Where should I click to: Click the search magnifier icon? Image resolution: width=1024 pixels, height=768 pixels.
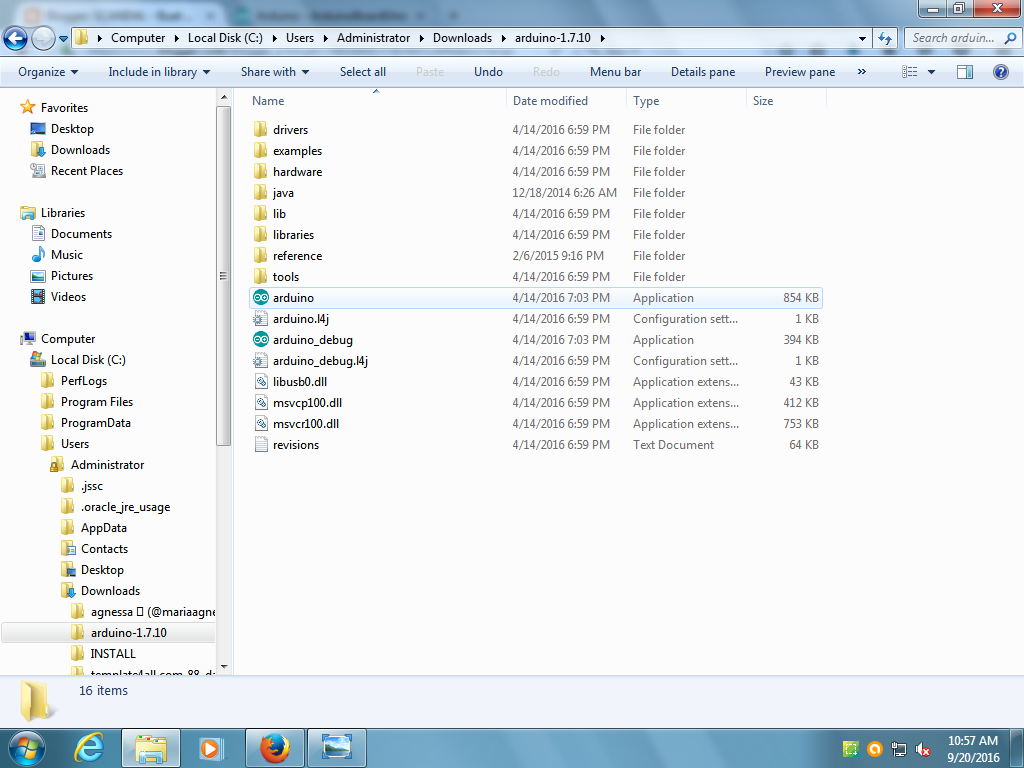click(1010, 39)
